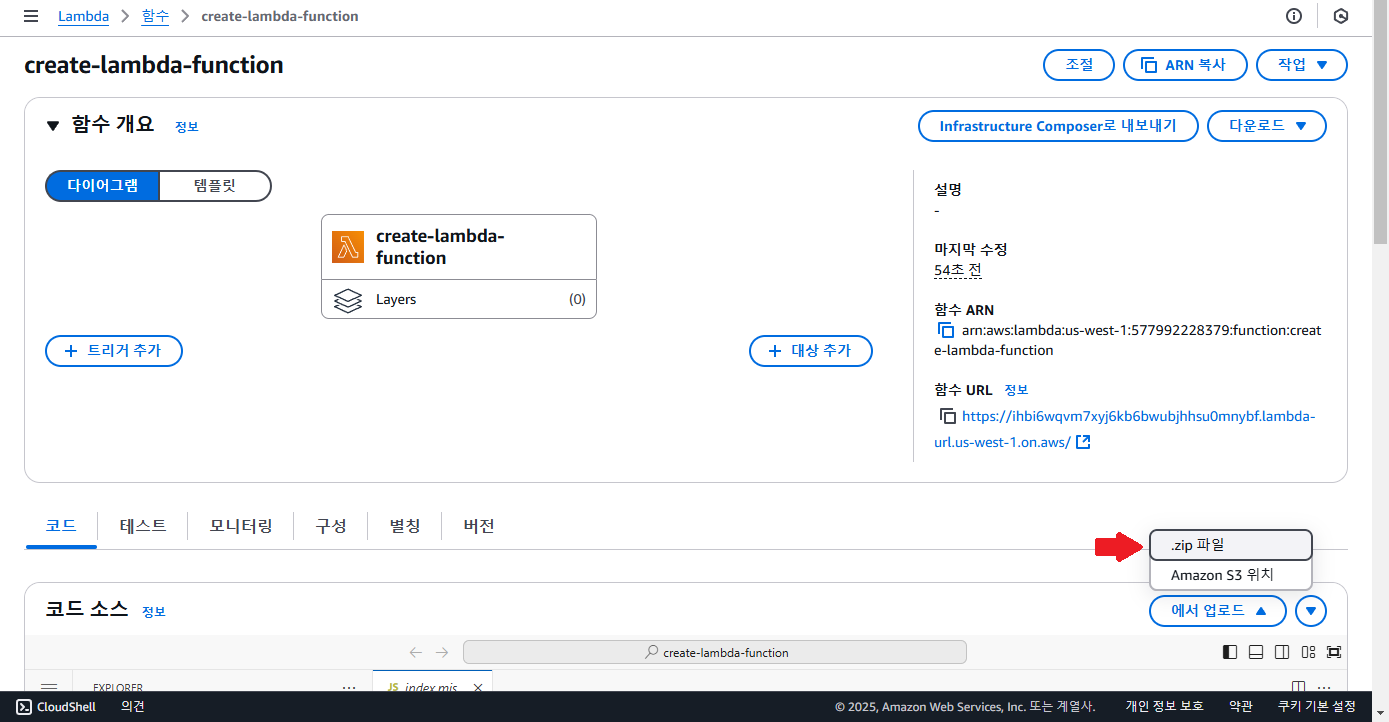Export to Infrastructure Composer
The width and height of the screenshot is (1389, 722).
coord(1058,126)
